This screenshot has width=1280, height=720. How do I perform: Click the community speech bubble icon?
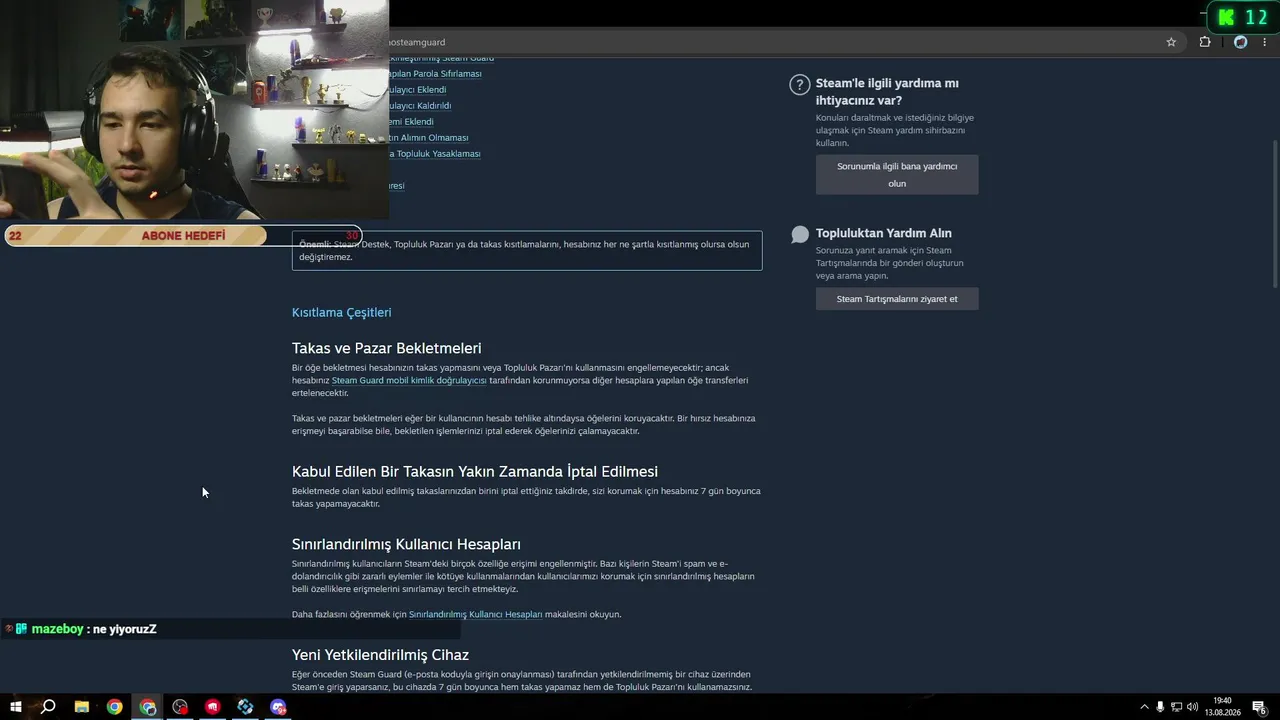tap(800, 234)
